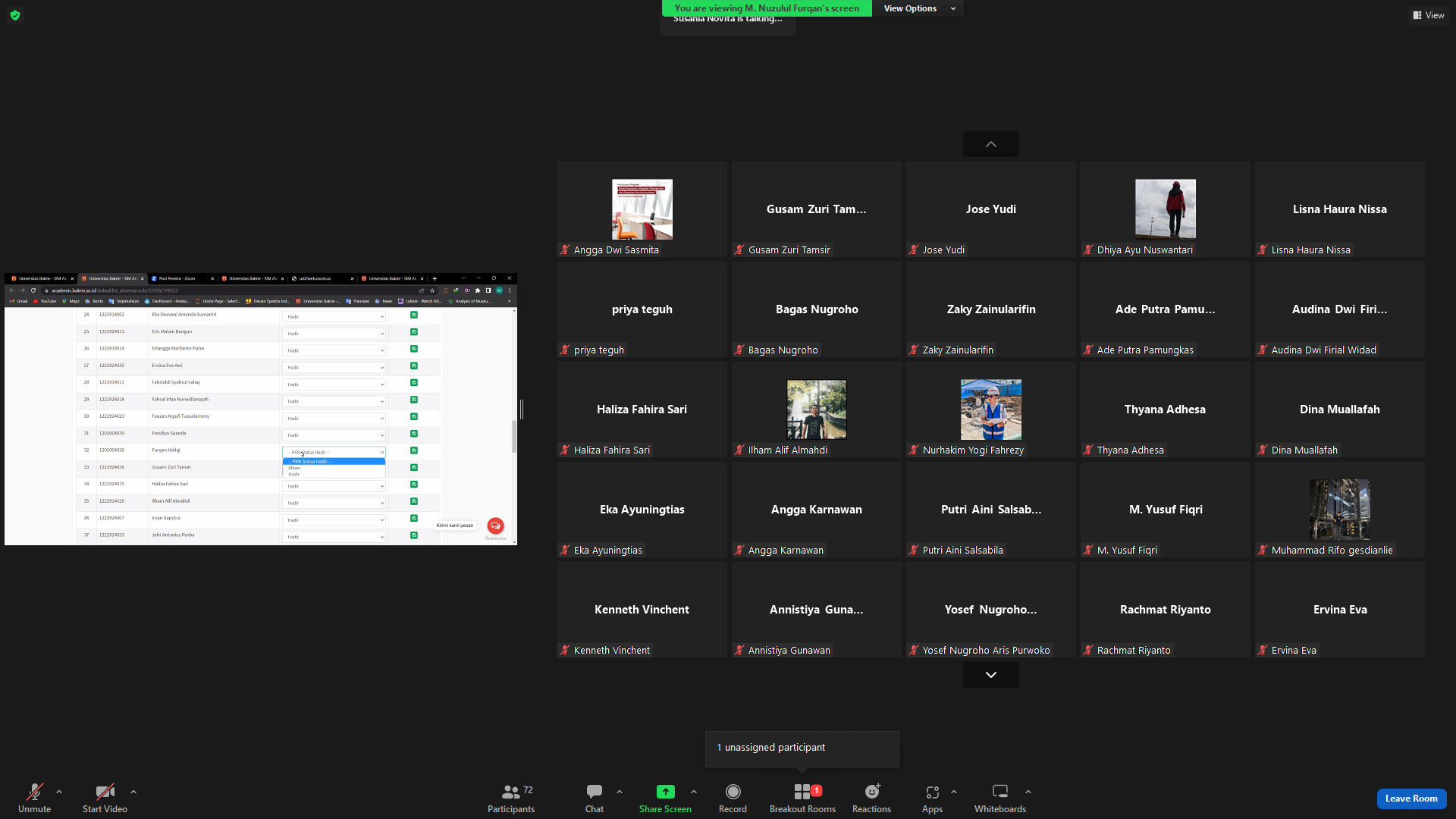Open the Chat panel
Image resolution: width=1456 pixels, height=819 pixels.
pyautogui.click(x=595, y=798)
